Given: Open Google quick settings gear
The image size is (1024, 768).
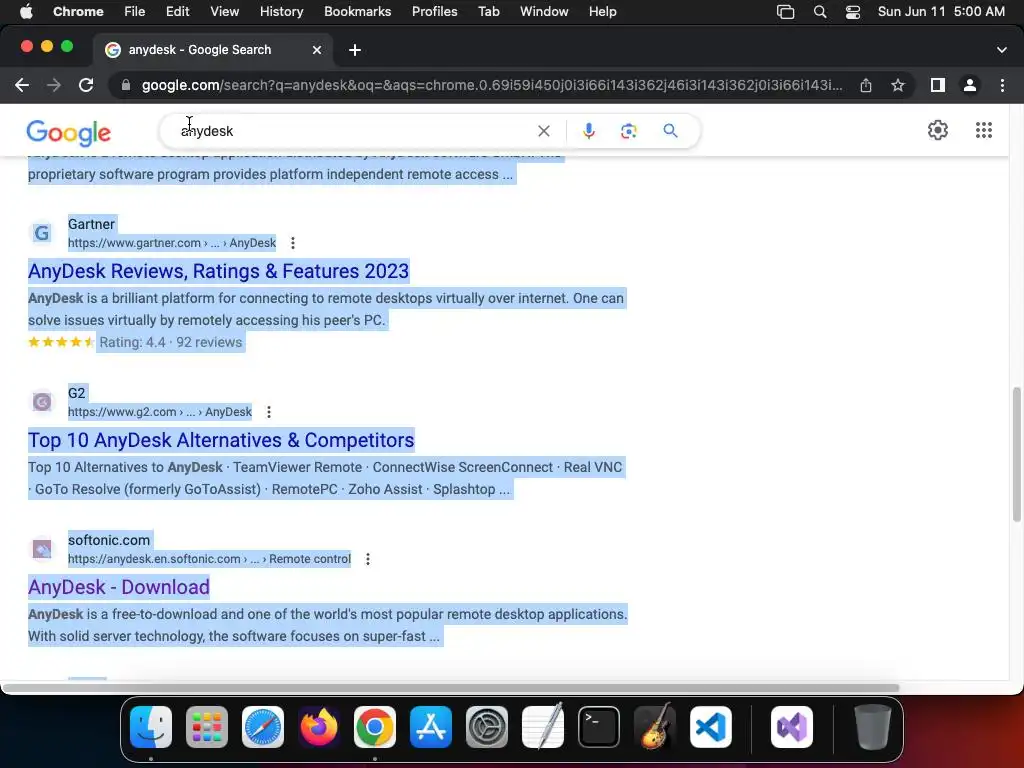Looking at the screenshot, I should tap(938, 130).
